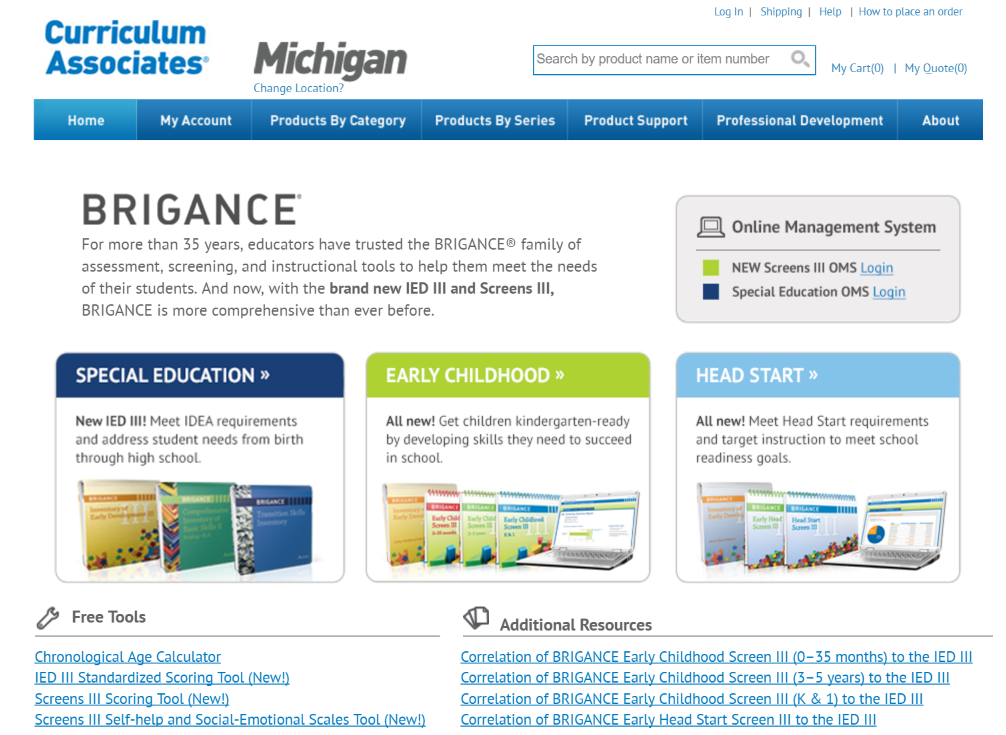
Task: Open the Professional Development menu
Action: [799, 120]
